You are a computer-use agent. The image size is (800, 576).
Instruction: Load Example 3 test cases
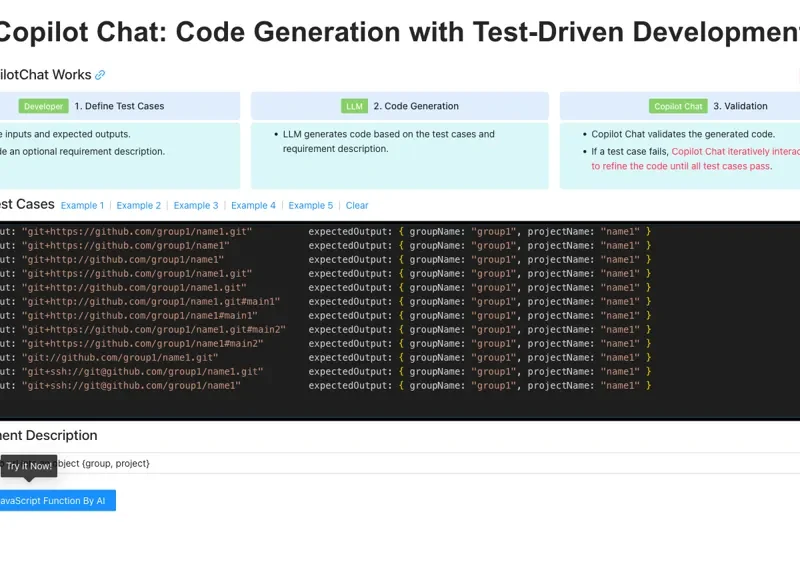tap(196, 205)
